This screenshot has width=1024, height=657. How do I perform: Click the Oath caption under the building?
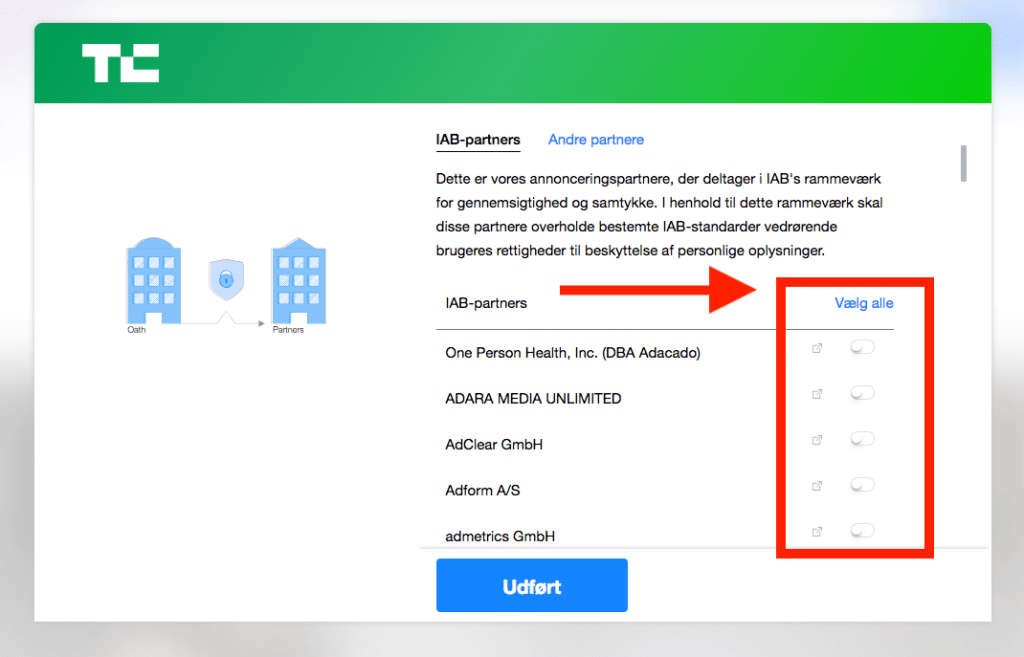136,330
